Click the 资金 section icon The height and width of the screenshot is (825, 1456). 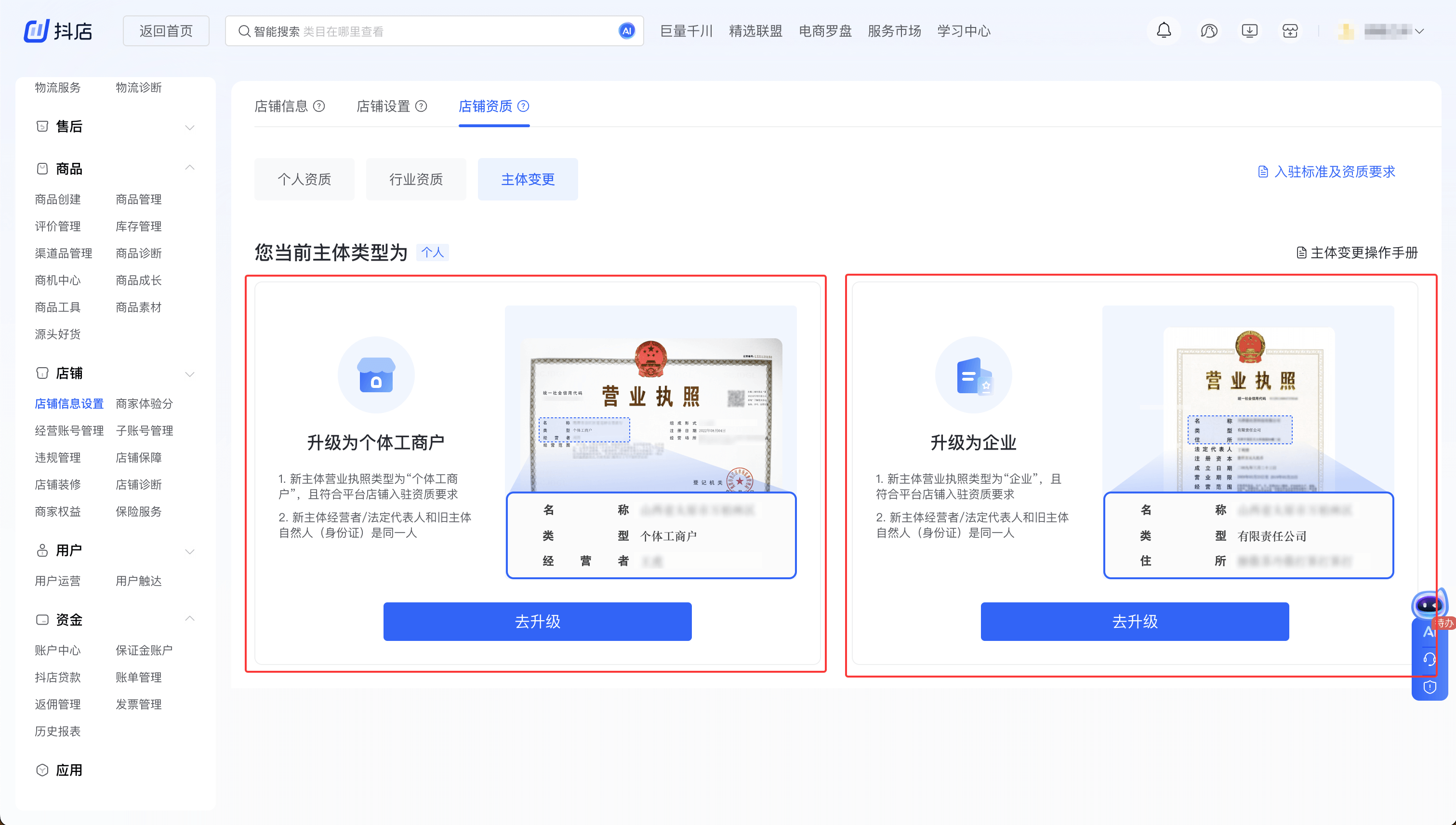pyautogui.click(x=42, y=620)
